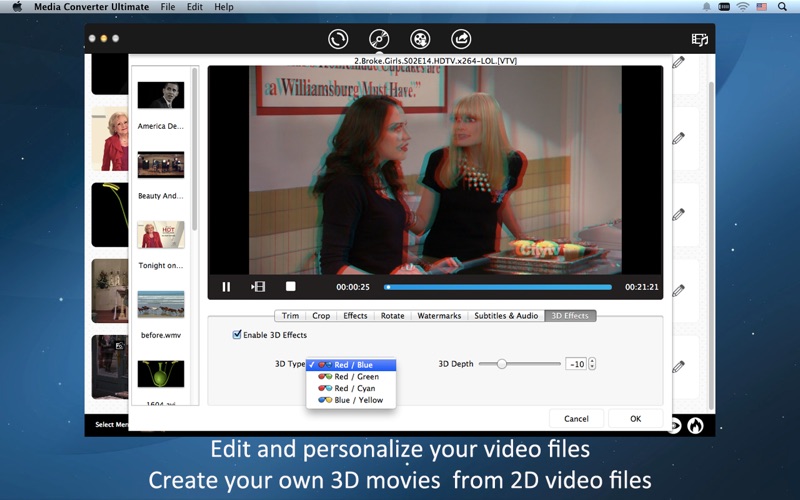Switch to the Crop tab
The image size is (800, 500).
pyautogui.click(x=321, y=316)
